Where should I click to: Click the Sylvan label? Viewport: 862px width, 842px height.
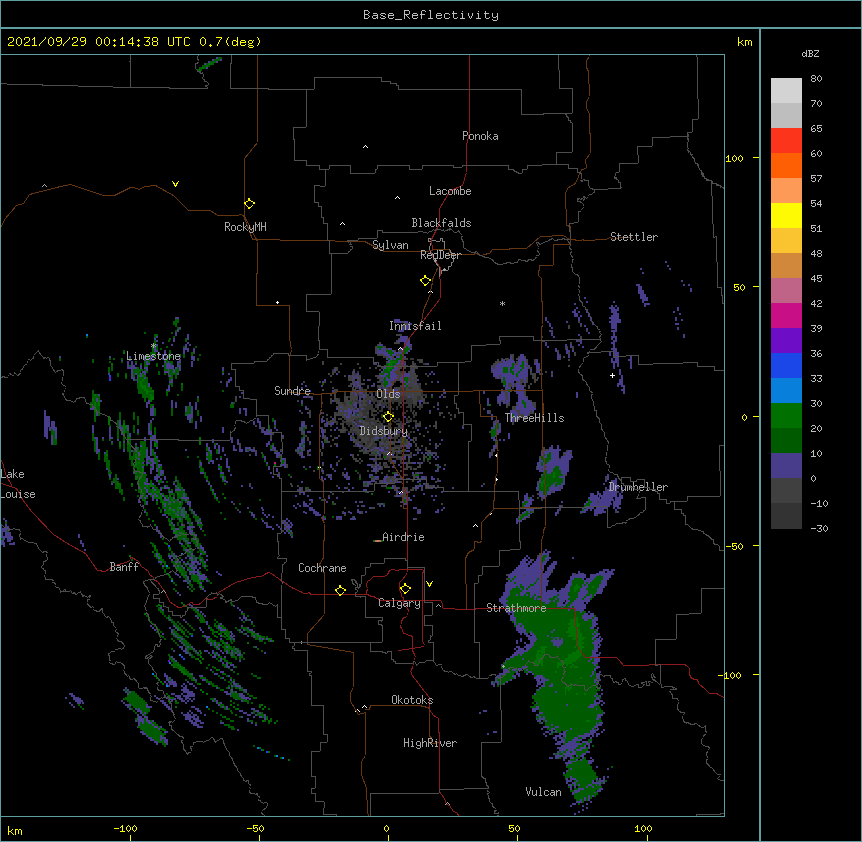[390, 245]
